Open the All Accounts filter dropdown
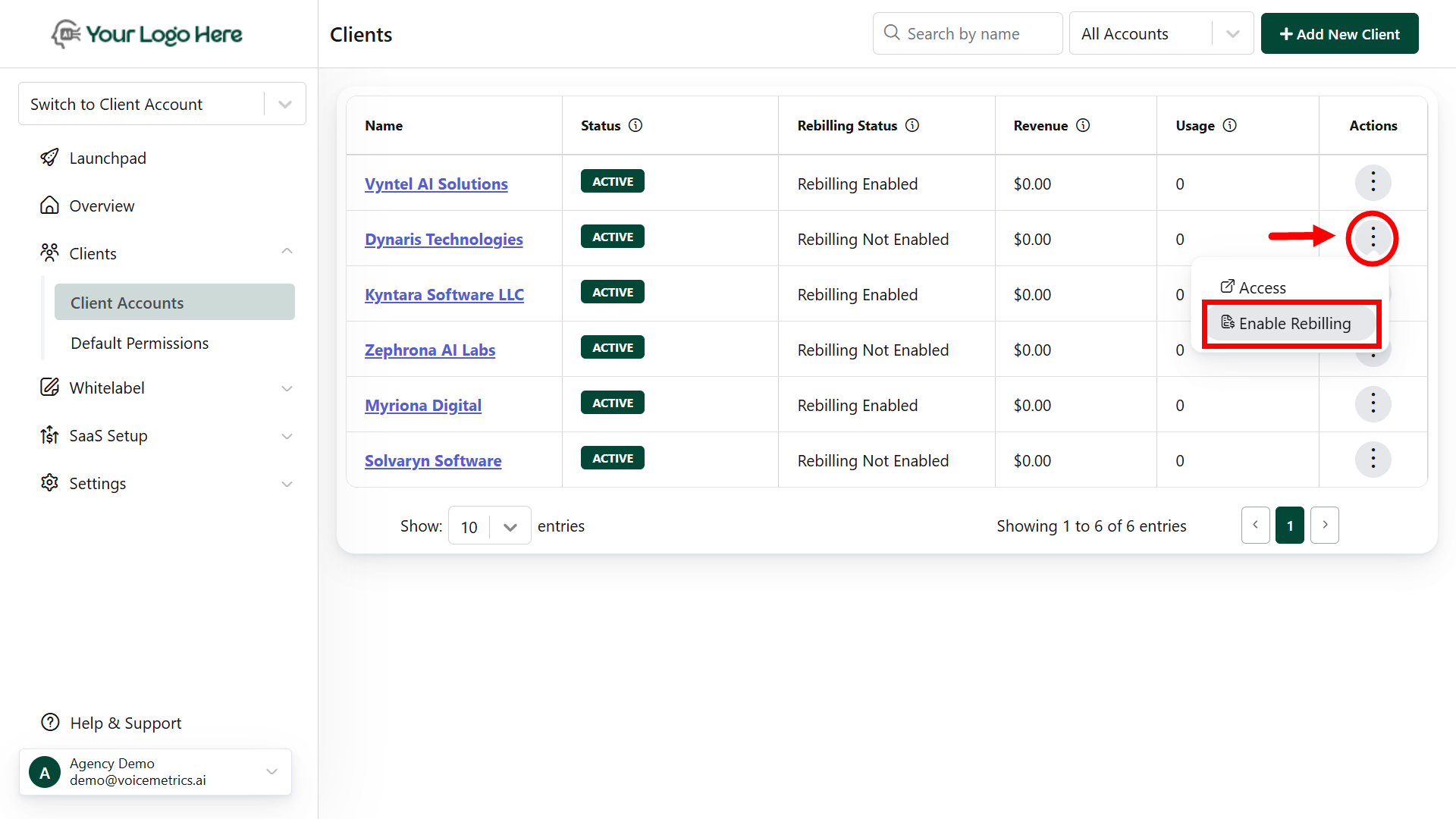Image resolution: width=1456 pixels, height=819 pixels. coord(1160,33)
